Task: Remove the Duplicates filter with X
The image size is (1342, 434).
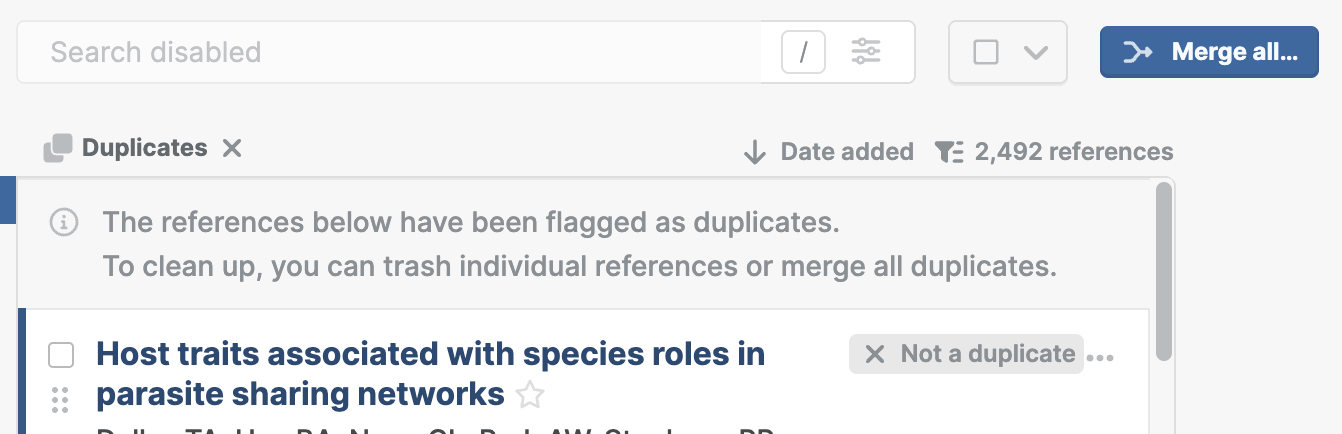Action: tap(232, 148)
